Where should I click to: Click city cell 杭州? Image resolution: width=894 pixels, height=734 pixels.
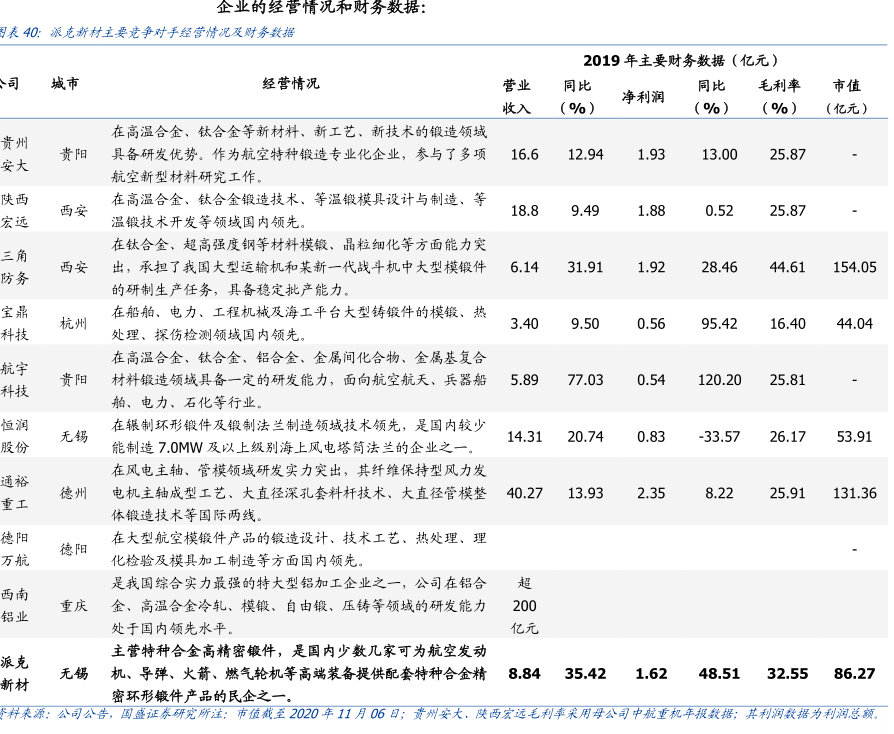pos(74,323)
